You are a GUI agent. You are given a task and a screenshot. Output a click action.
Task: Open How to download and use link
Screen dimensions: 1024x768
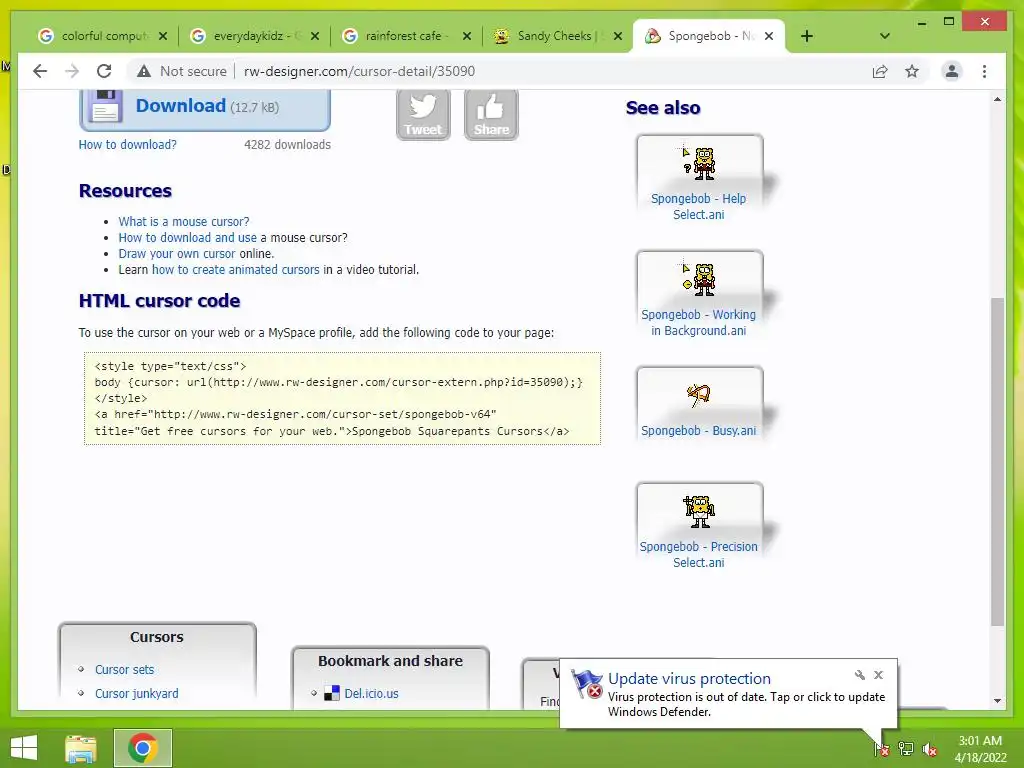point(187,238)
